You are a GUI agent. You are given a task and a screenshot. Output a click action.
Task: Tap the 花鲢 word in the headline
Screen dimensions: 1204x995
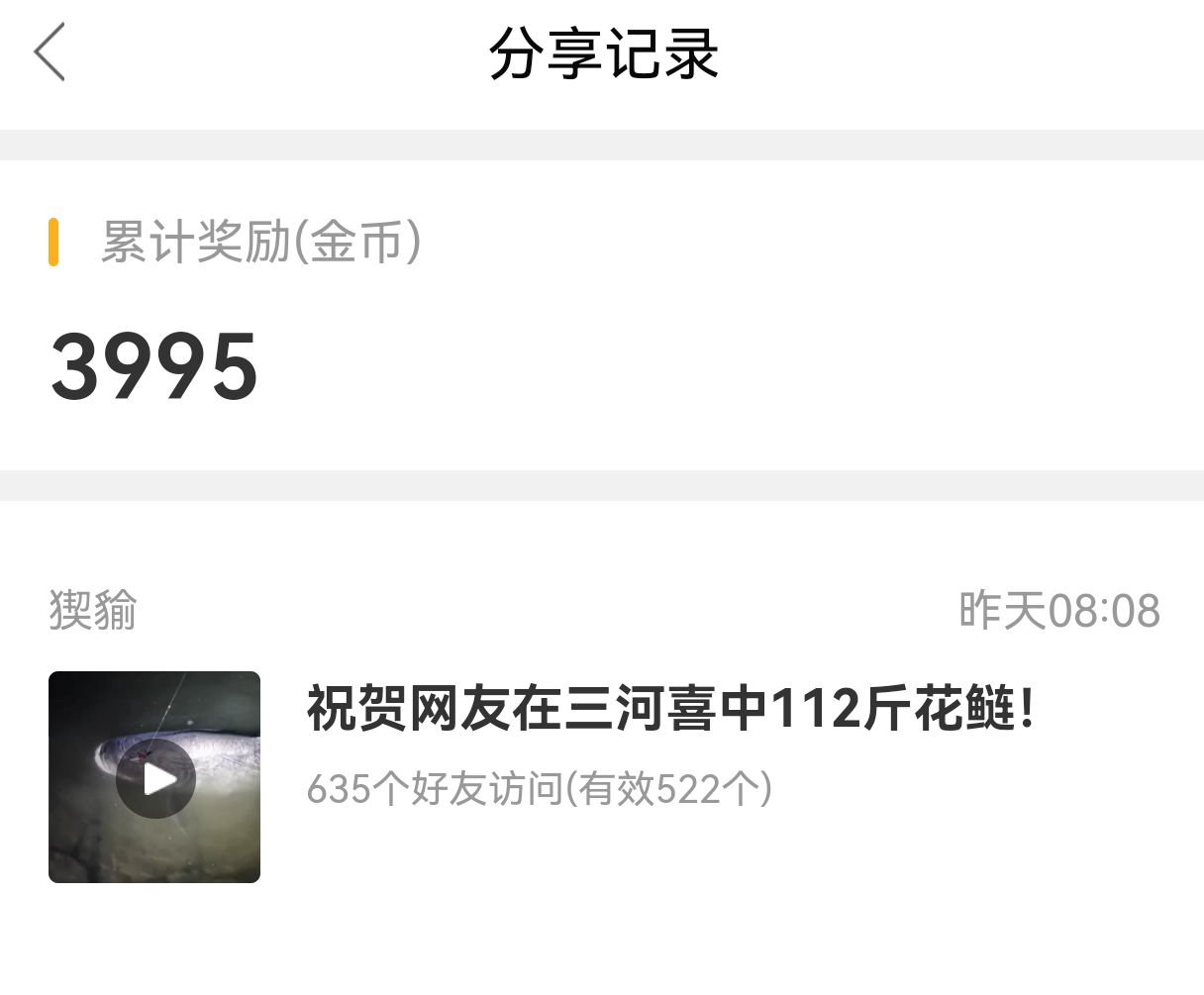click(963, 709)
